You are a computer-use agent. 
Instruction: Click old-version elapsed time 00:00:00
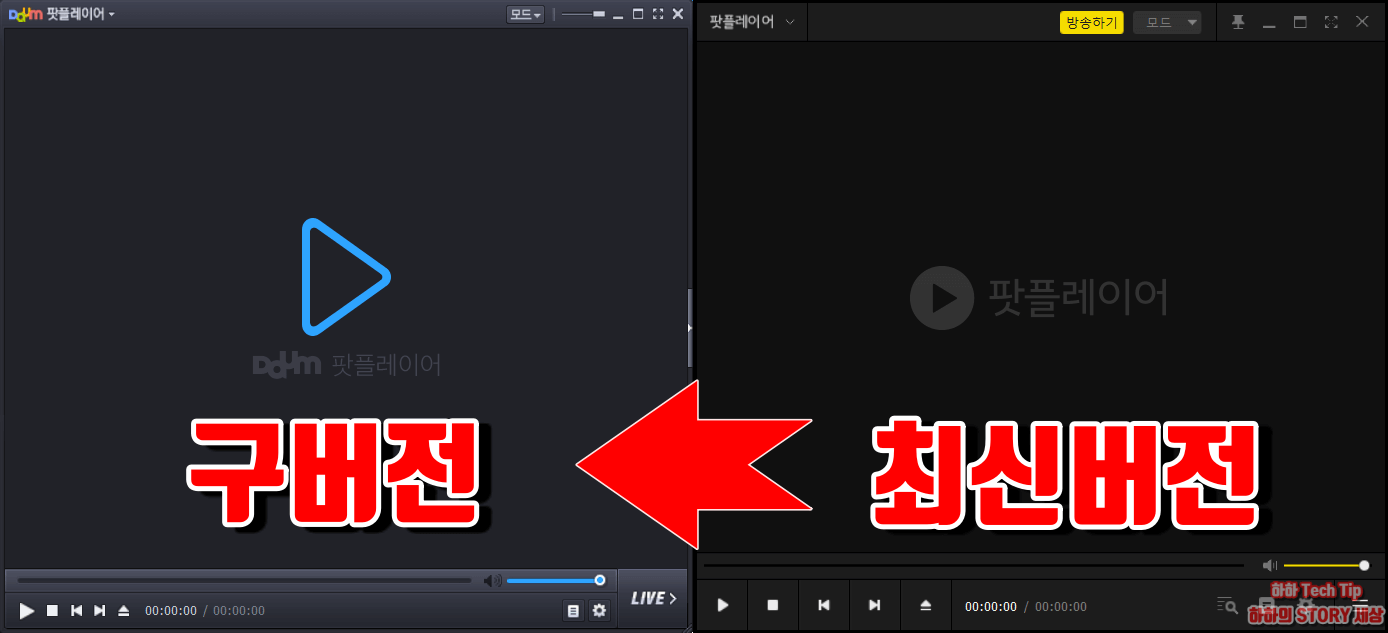(x=171, y=610)
